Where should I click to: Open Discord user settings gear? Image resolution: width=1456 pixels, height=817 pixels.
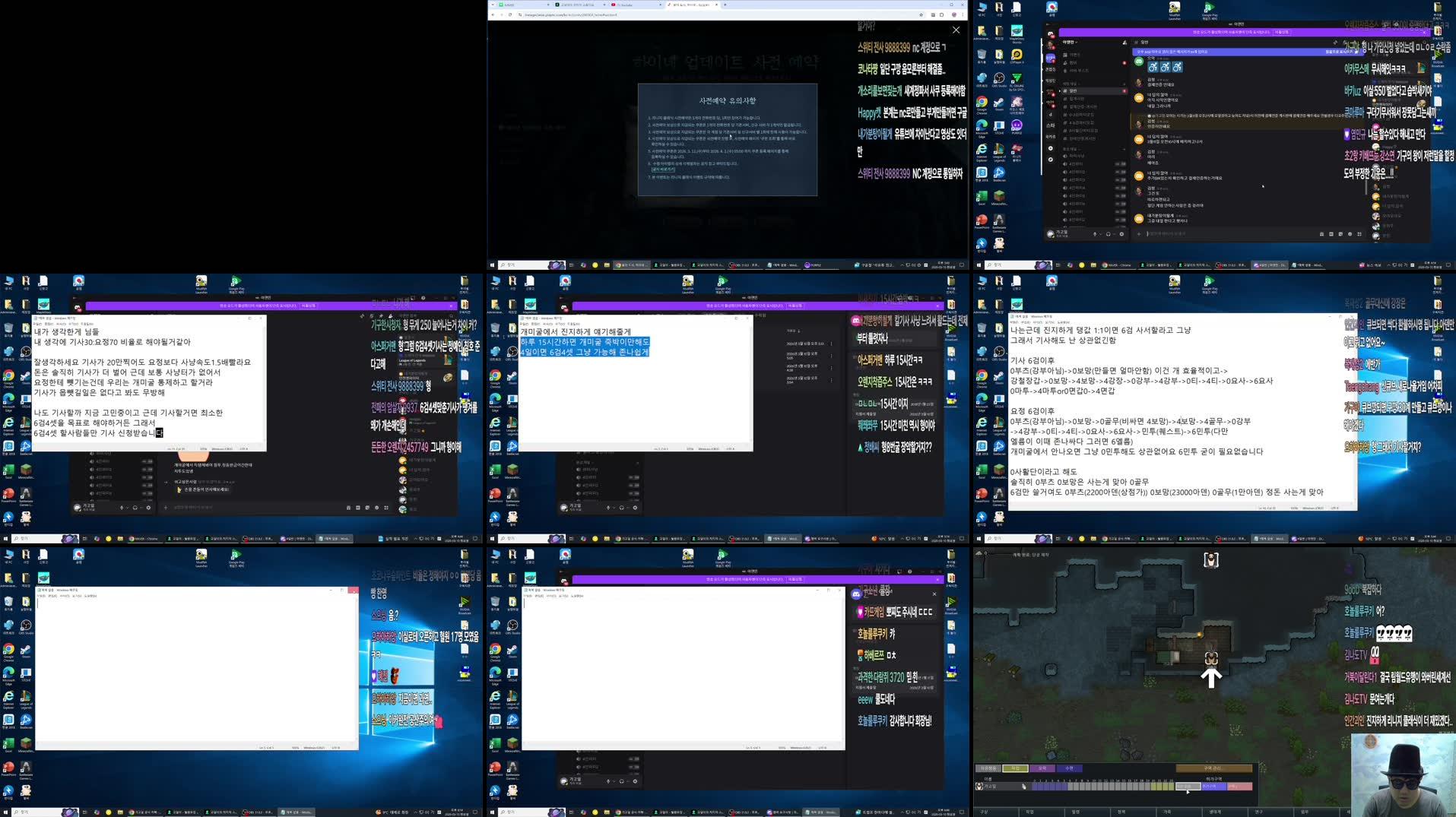1121,234
